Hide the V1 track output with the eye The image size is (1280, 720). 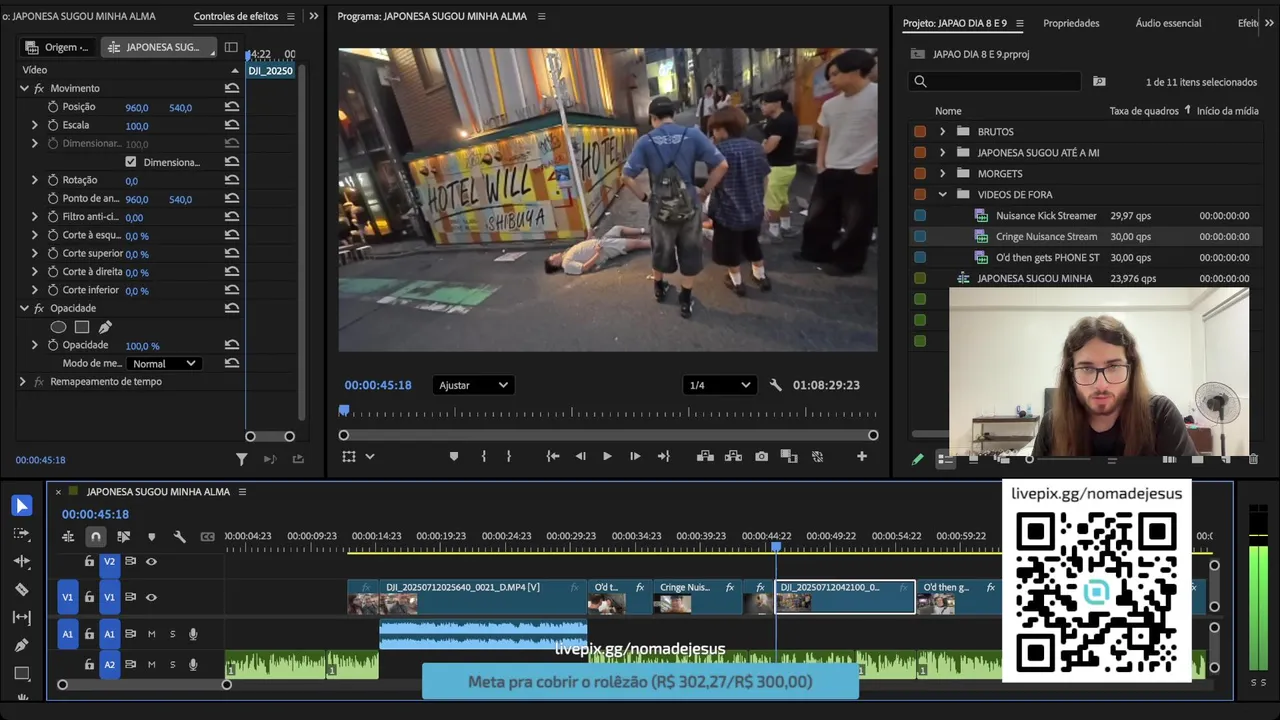[151, 597]
